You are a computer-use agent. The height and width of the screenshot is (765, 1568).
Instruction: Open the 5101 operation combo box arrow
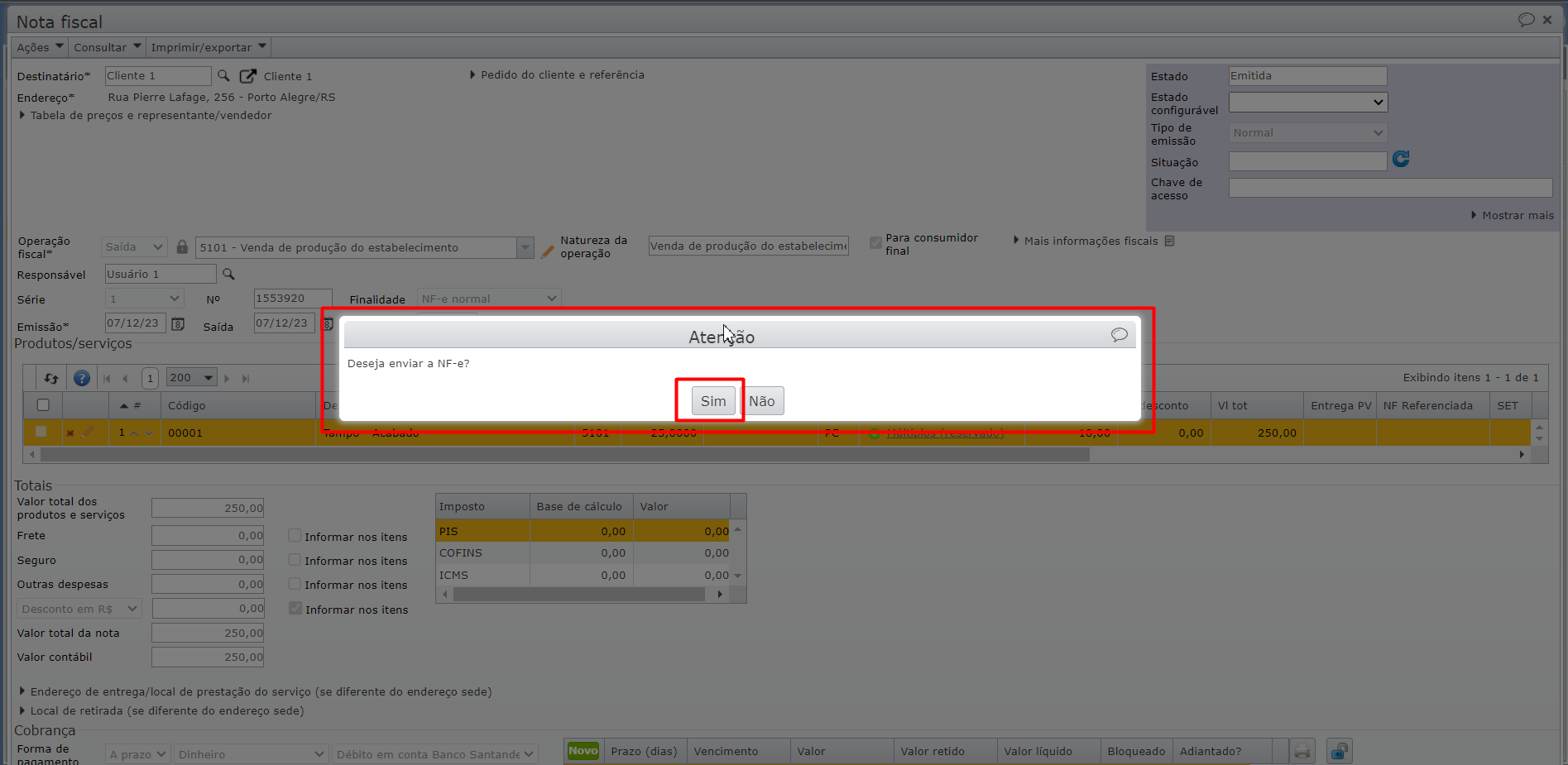point(525,247)
